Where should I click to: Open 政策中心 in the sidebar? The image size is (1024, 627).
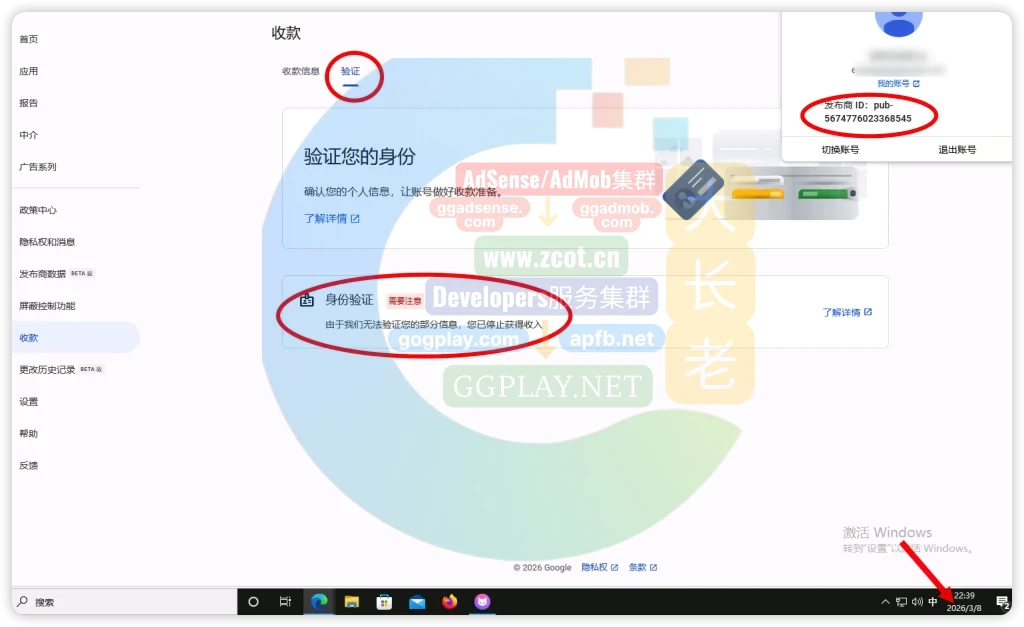pos(38,210)
